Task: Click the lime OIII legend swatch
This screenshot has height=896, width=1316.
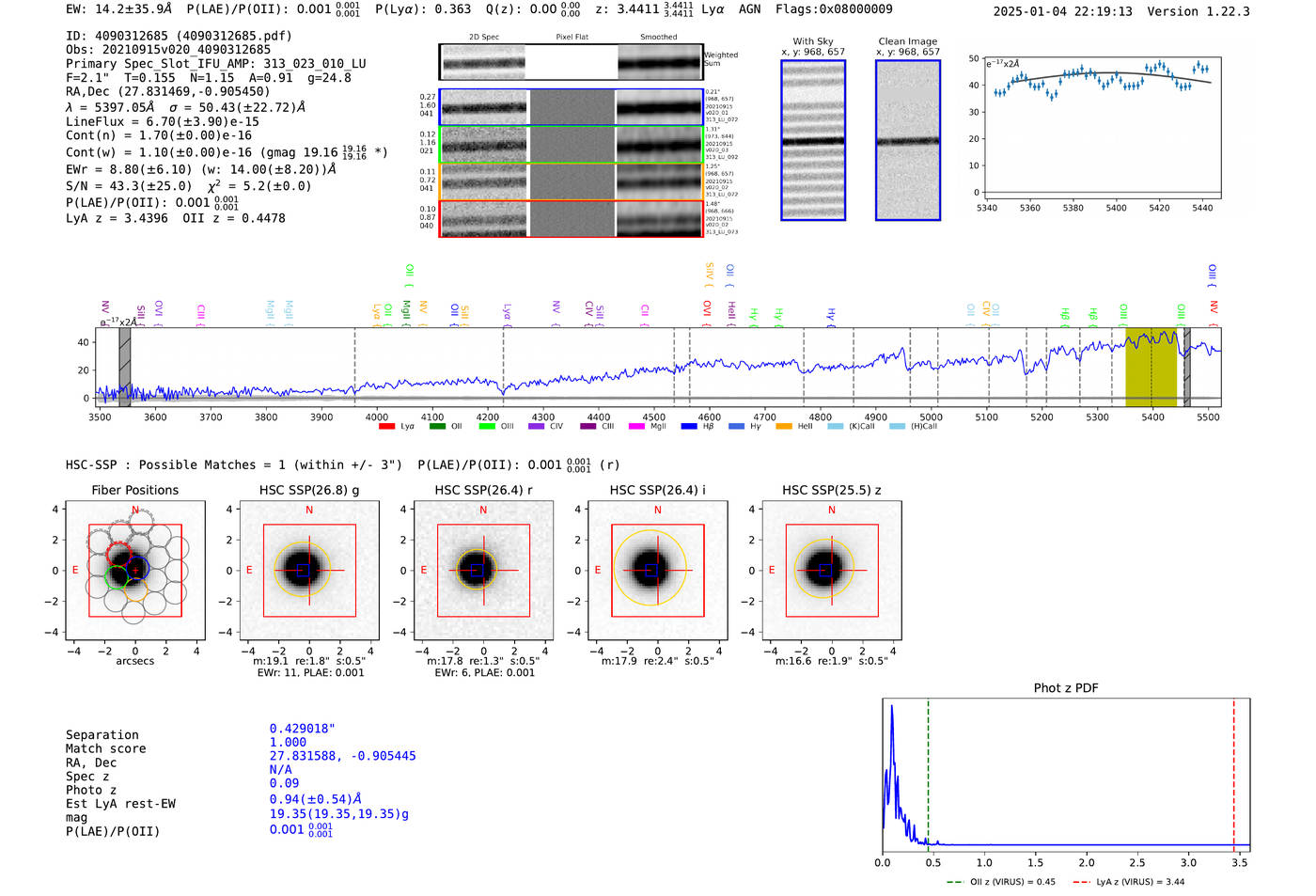Action: pyautogui.click(x=487, y=427)
